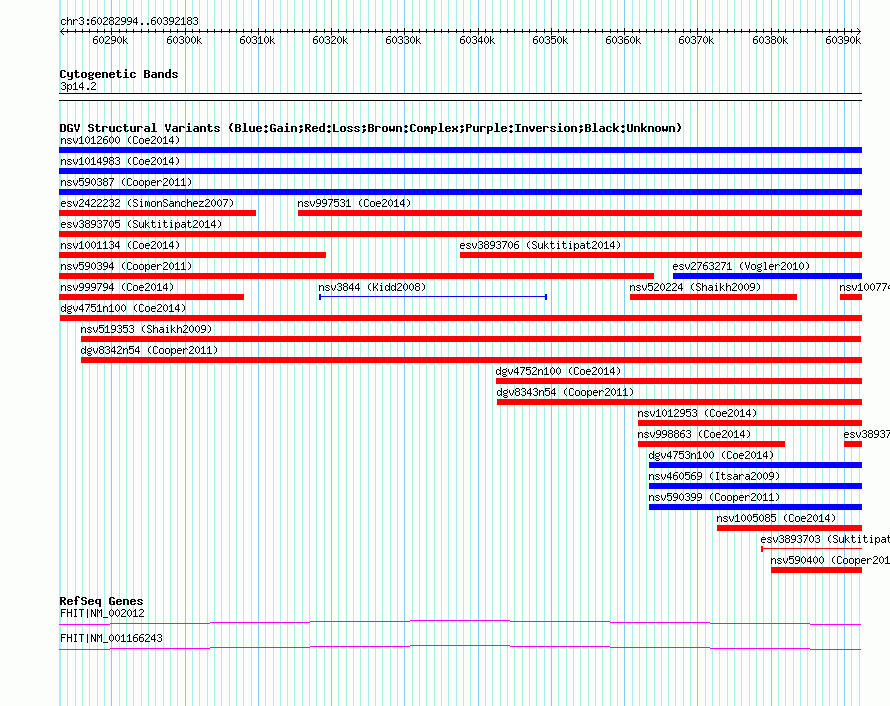Select nsv590394 (Cooper2011) loss variant
The width and height of the screenshot is (890, 706).
[126, 266]
